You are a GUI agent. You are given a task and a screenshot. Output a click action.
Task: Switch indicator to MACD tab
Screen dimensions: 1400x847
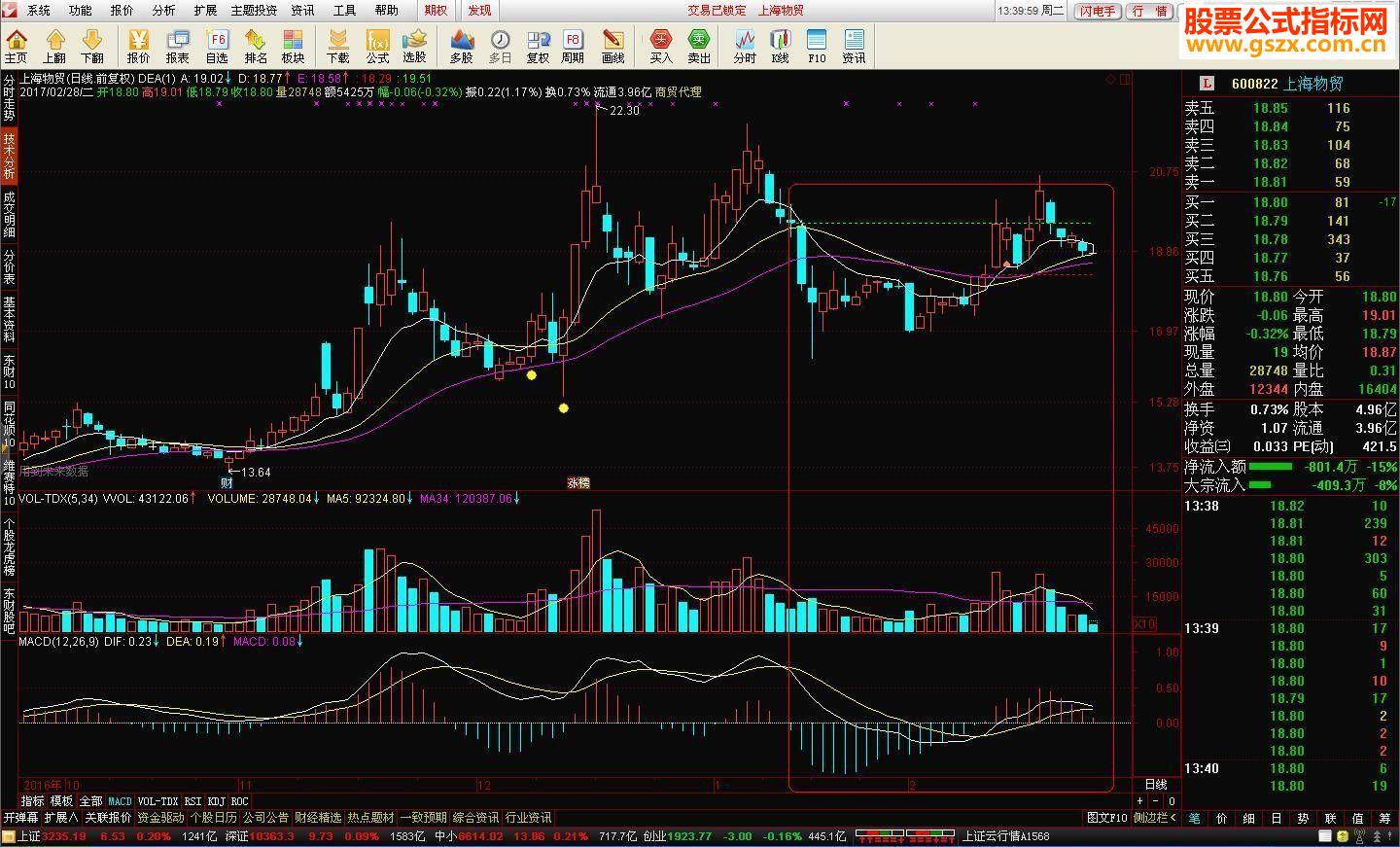[x=120, y=801]
